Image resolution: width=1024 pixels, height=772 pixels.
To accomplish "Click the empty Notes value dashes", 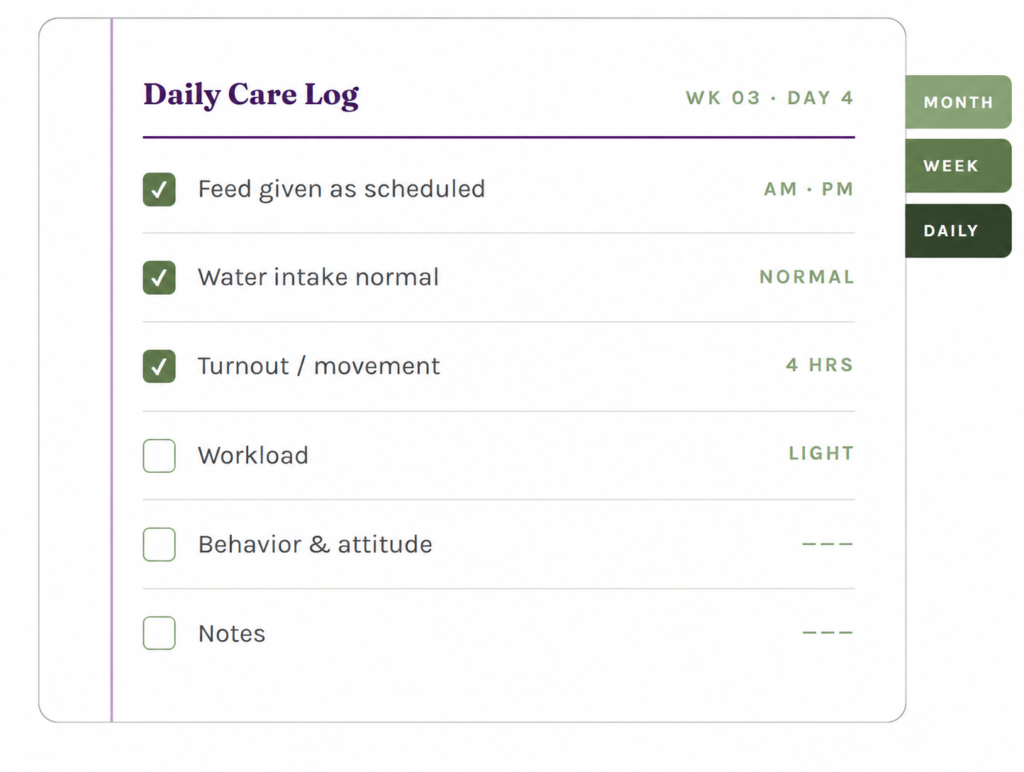I will [x=827, y=632].
